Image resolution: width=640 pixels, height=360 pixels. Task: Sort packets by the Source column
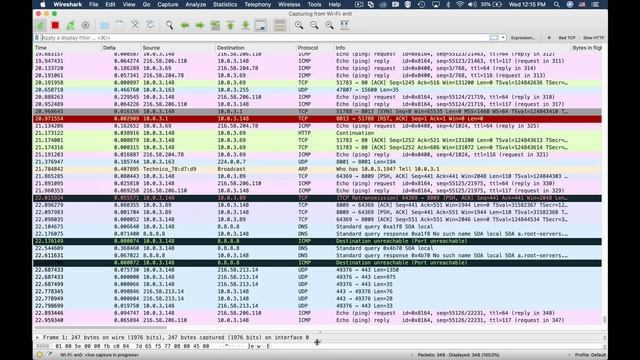(178, 48)
